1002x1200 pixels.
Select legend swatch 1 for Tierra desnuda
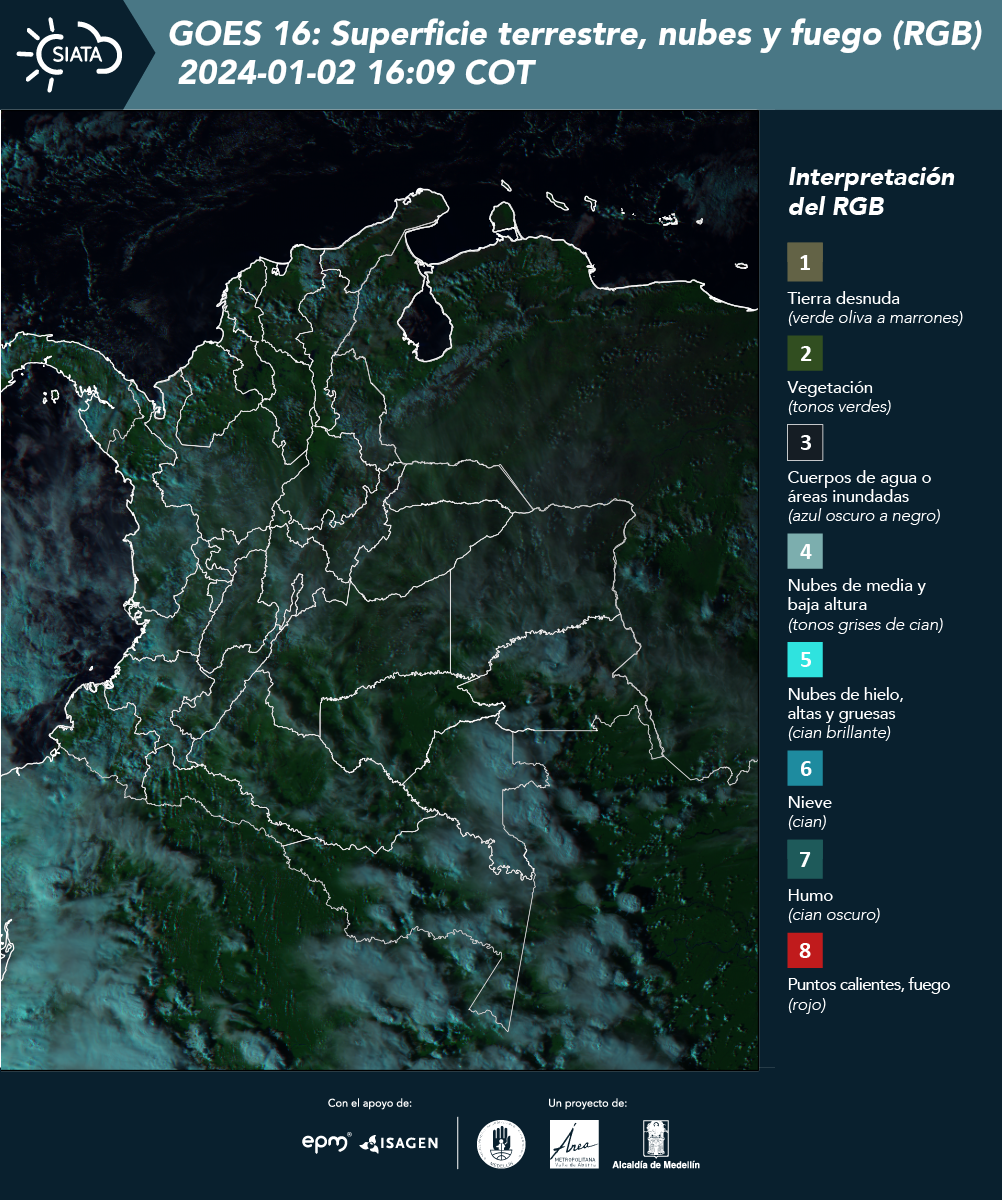(x=805, y=263)
